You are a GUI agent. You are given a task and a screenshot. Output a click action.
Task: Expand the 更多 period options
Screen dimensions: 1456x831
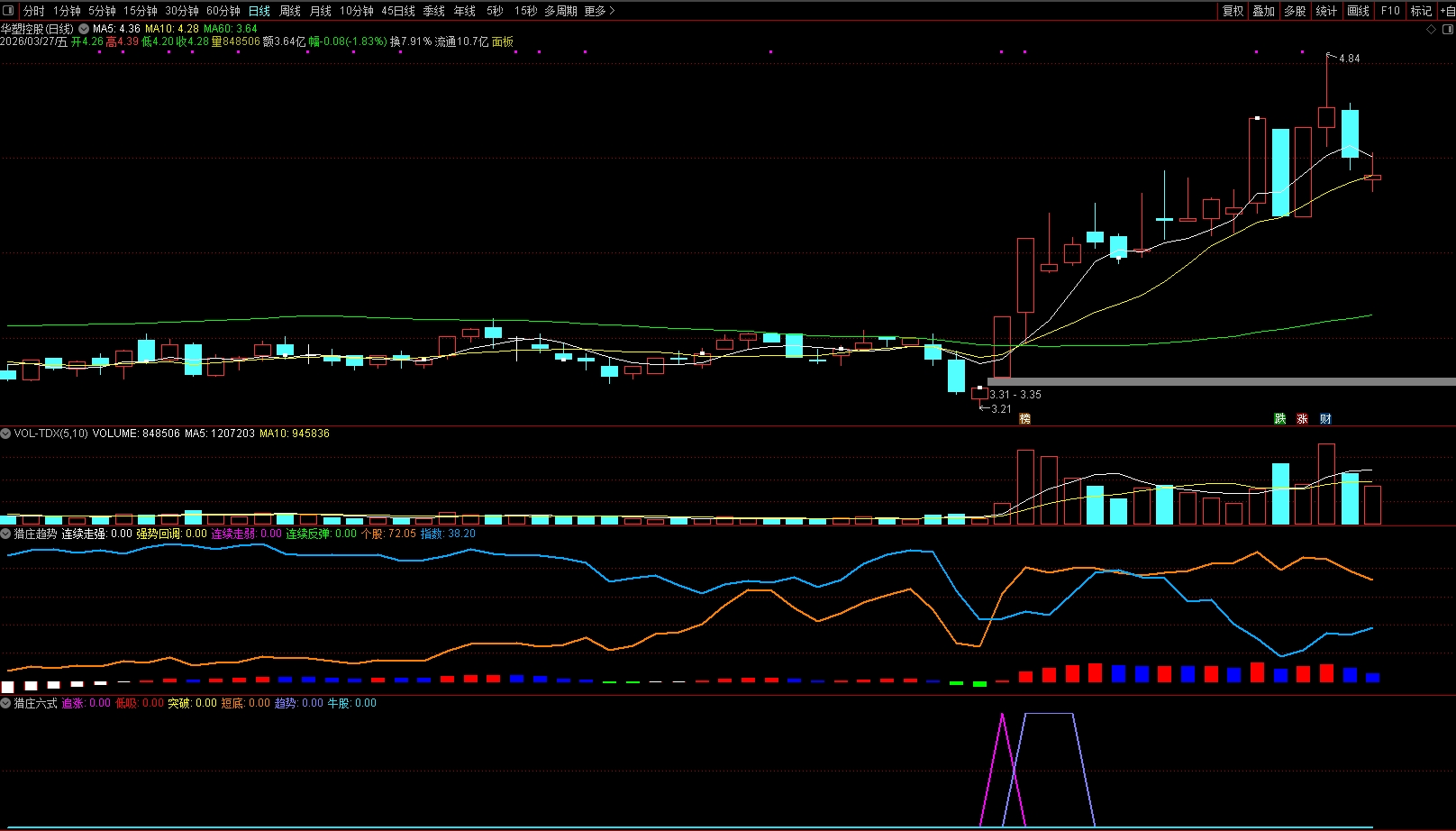pos(599,11)
